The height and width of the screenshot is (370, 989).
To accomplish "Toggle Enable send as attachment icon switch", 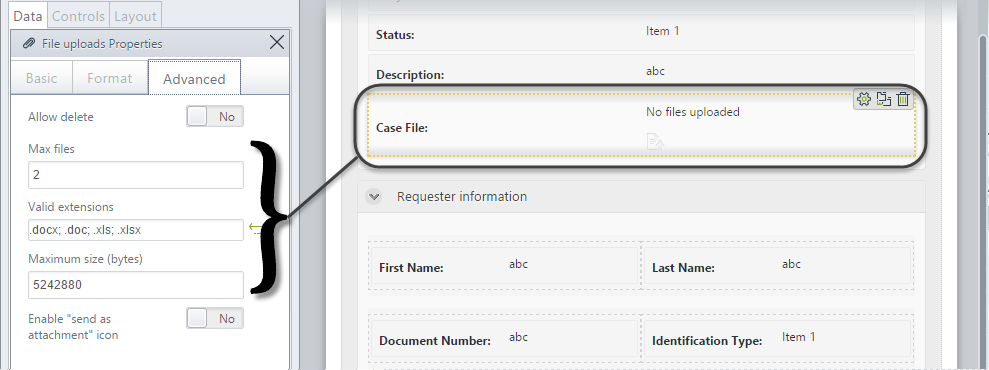I will 215,318.
